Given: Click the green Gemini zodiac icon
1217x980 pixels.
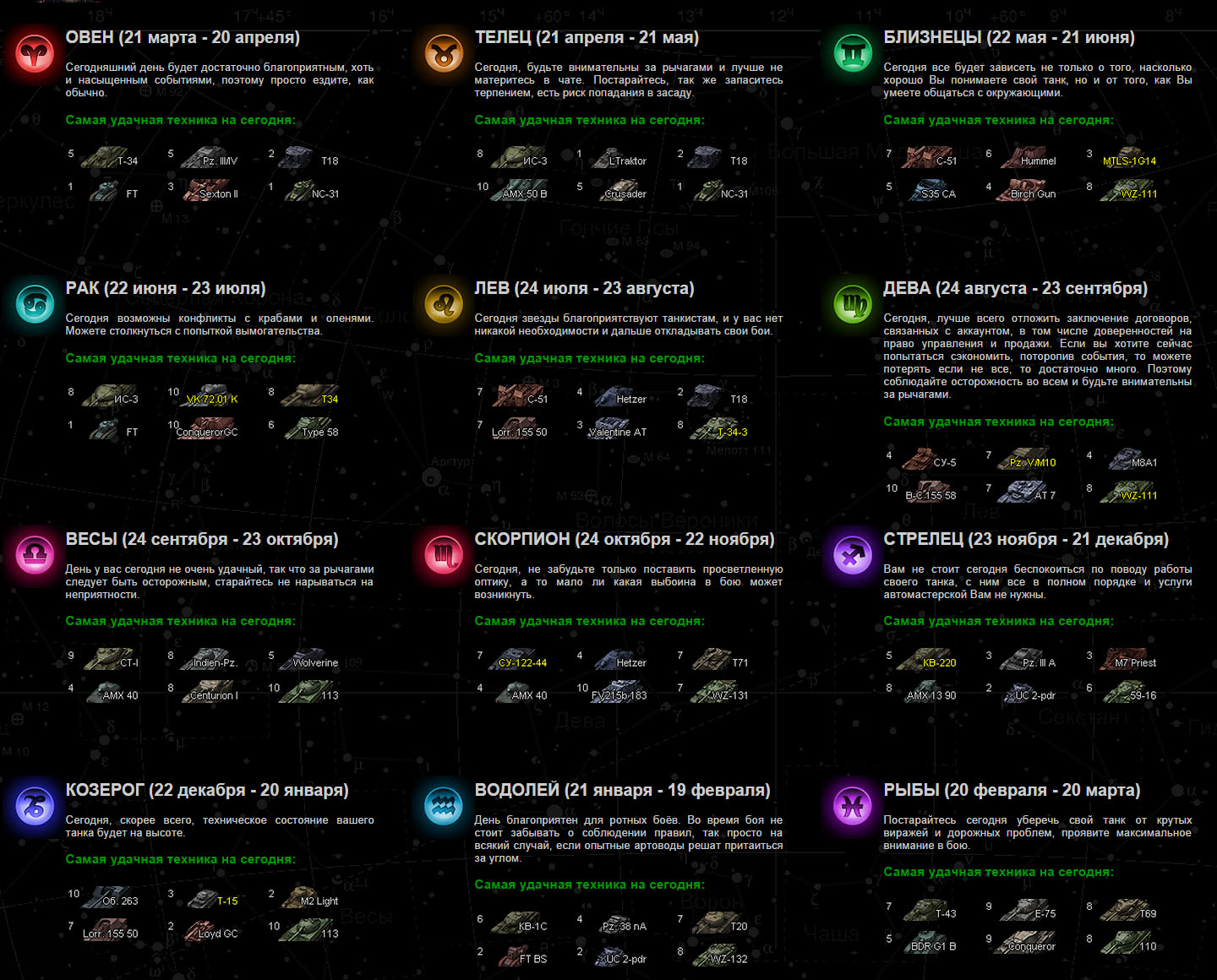Looking at the screenshot, I should point(853,52).
